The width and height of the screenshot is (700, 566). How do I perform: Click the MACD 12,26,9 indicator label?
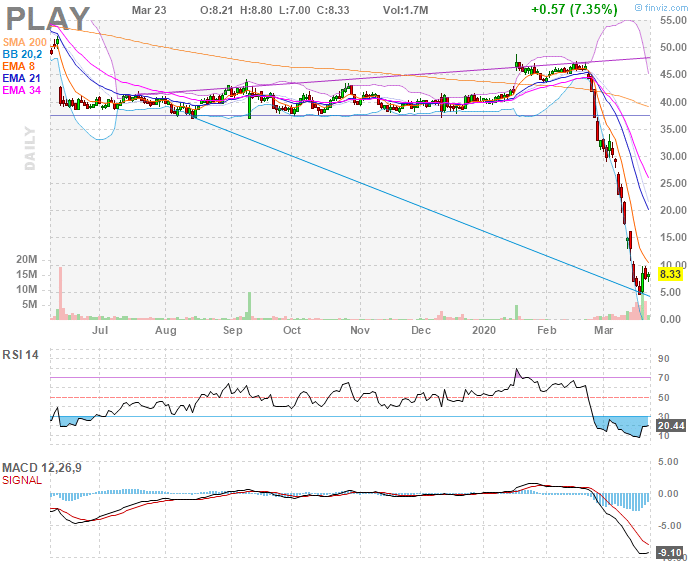click(42, 468)
